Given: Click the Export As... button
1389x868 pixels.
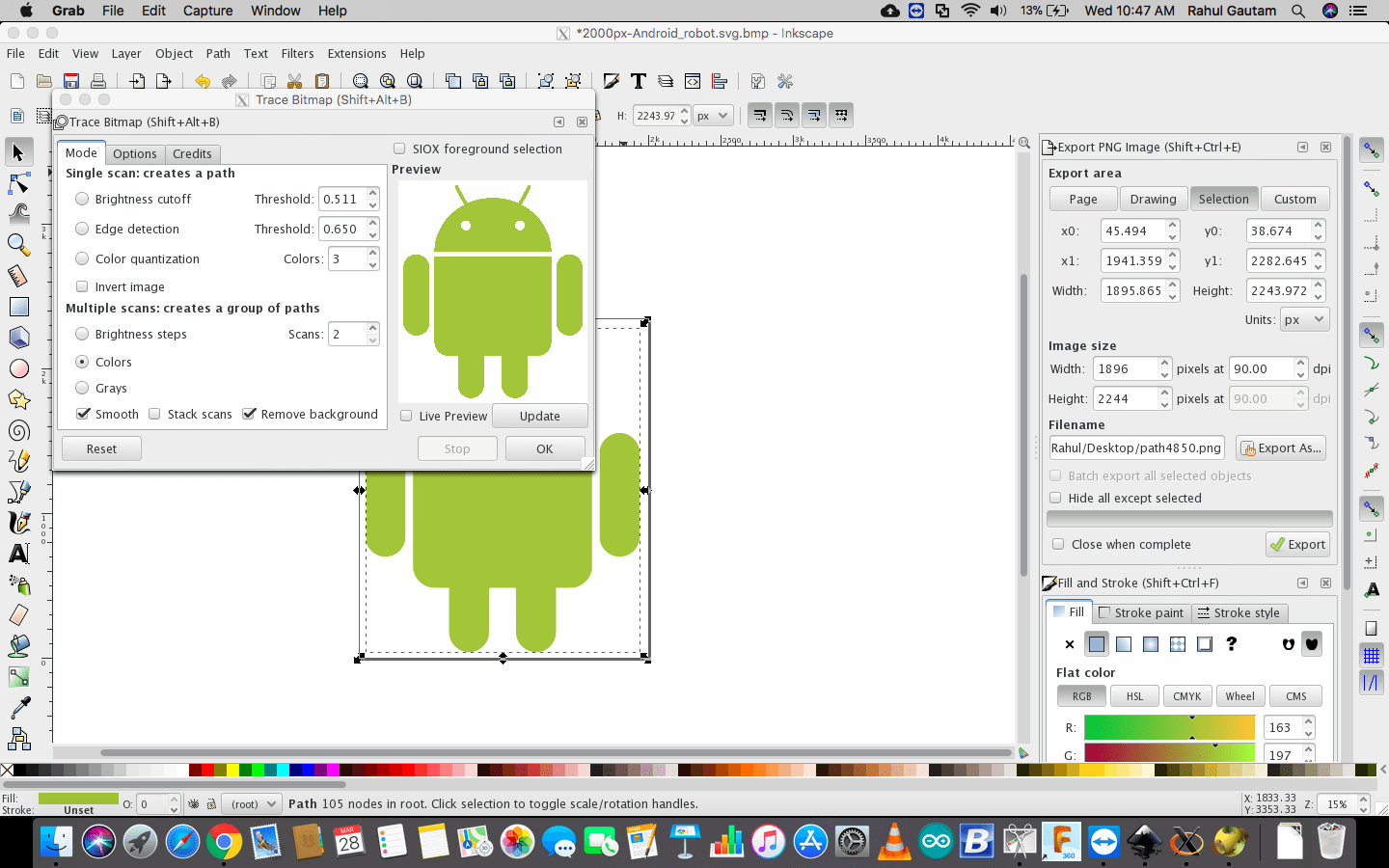Looking at the screenshot, I should 1281,448.
